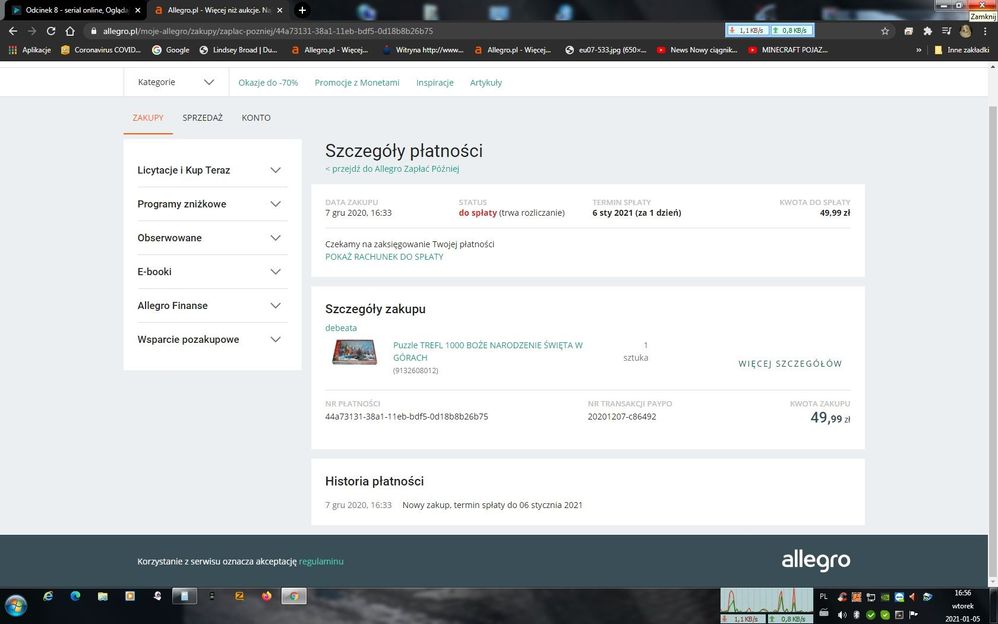Open Windows Start menu orb
This screenshot has width=998, height=624.
[16, 605]
